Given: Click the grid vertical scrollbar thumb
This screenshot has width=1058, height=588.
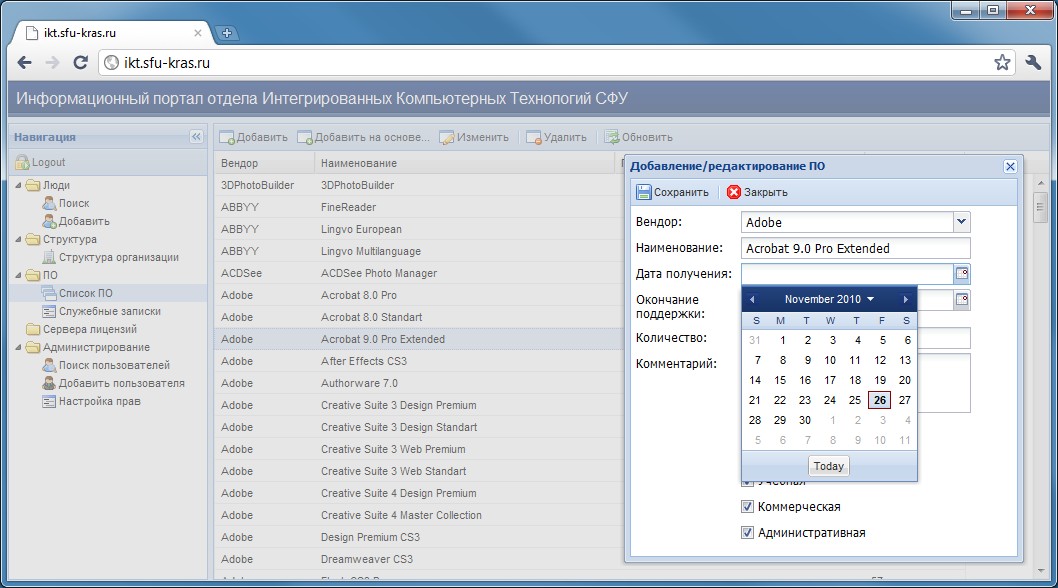Looking at the screenshot, I should pos(1040,207).
